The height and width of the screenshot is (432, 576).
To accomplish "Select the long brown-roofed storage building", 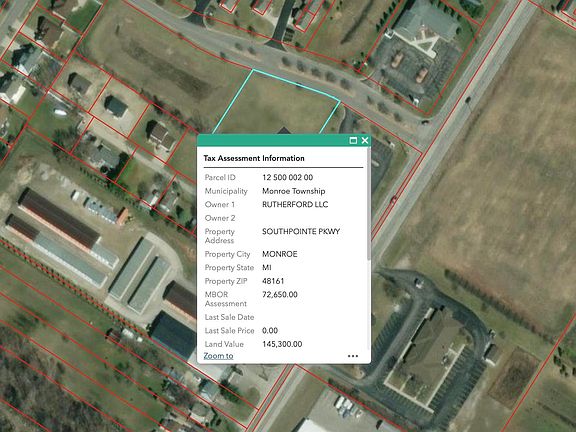I will tap(59, 218).
